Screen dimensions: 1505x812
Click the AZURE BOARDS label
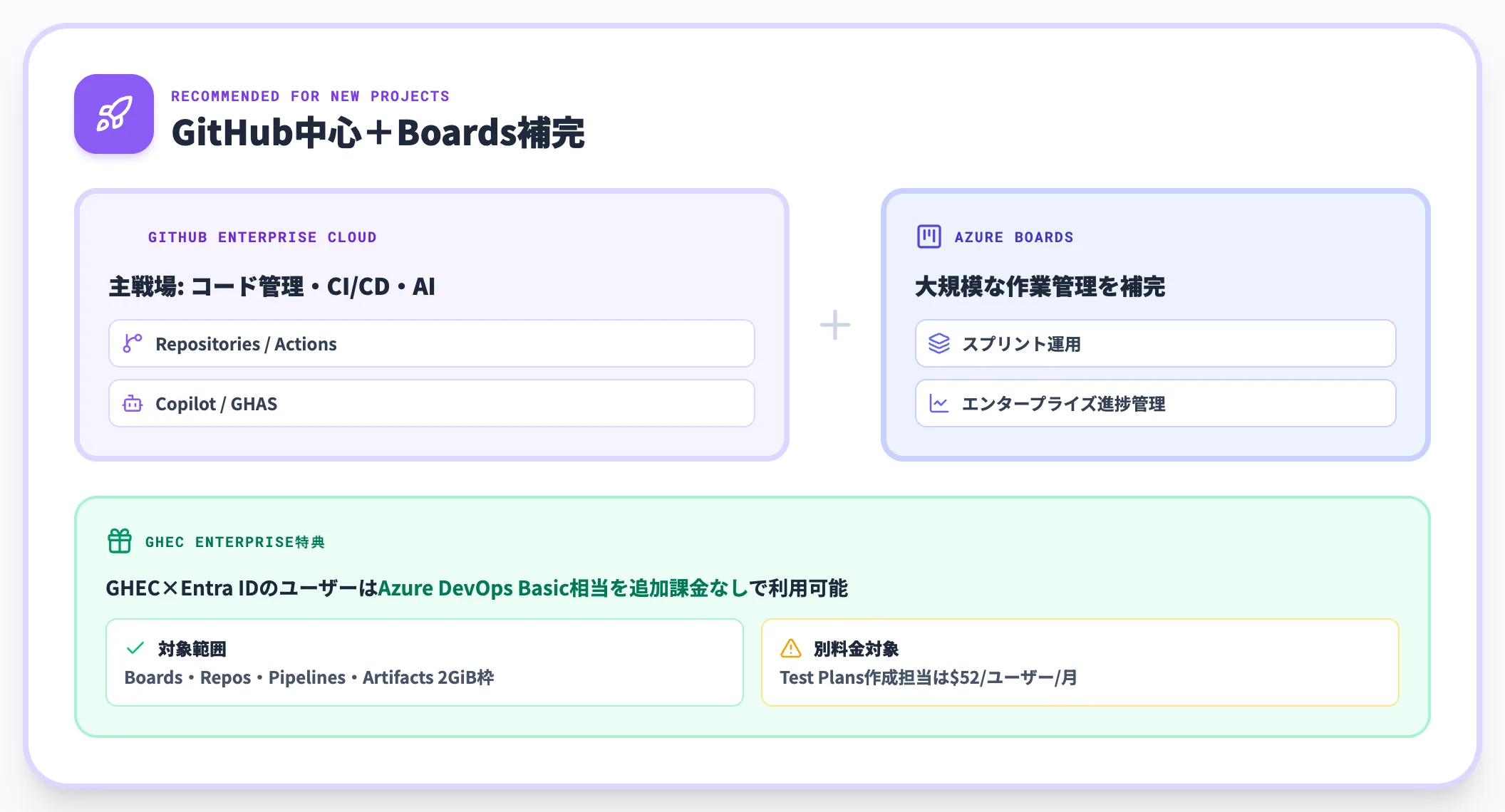pos(1014,237)
